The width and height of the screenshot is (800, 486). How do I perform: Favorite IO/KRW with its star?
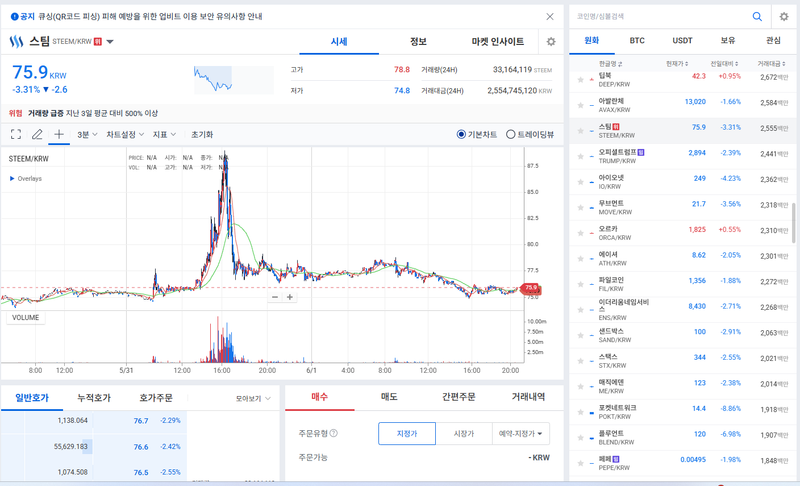tap(580, 182)
